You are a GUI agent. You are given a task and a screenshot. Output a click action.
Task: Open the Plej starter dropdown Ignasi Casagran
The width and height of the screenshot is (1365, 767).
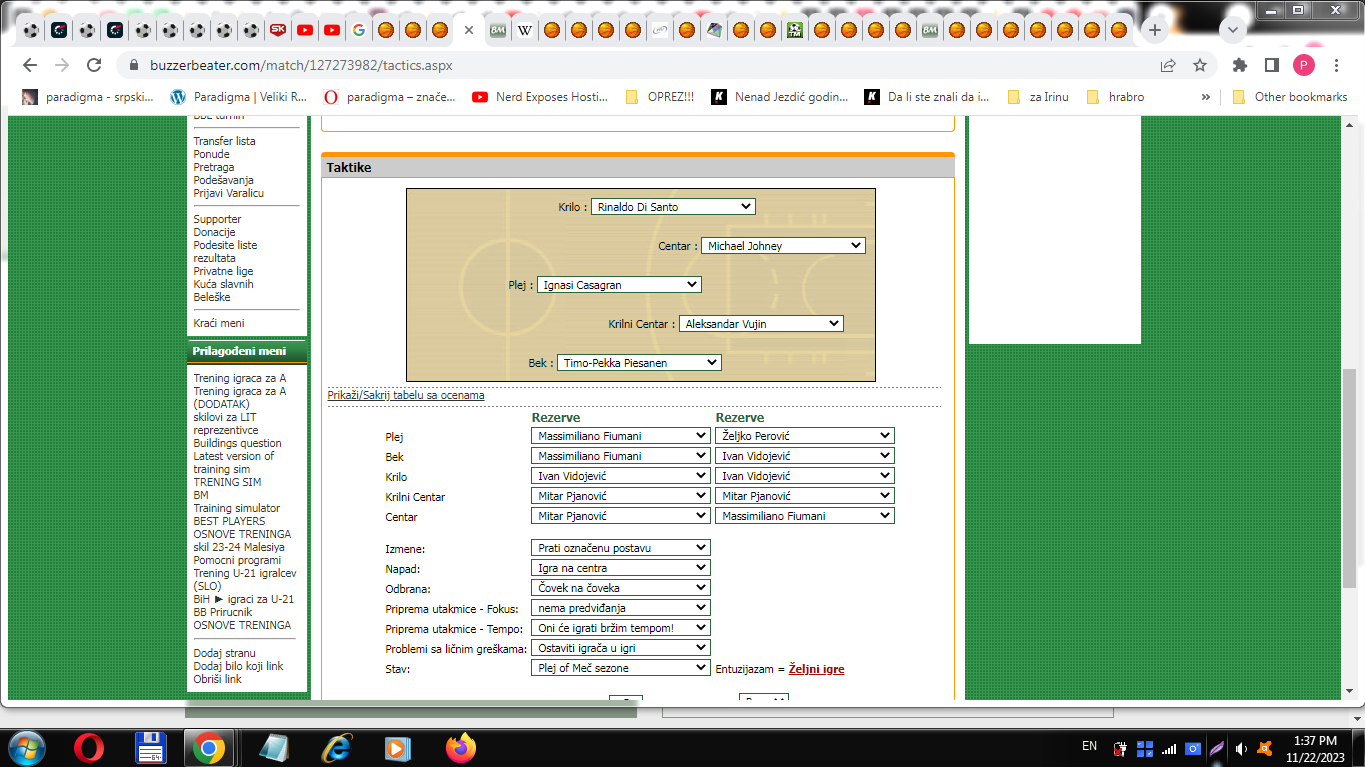[x=619, y=285]
